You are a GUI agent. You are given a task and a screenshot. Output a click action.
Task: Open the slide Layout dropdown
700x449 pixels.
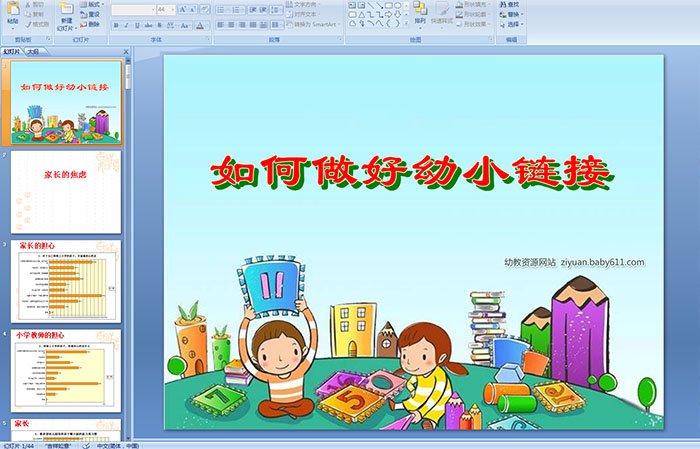(92, 4)
